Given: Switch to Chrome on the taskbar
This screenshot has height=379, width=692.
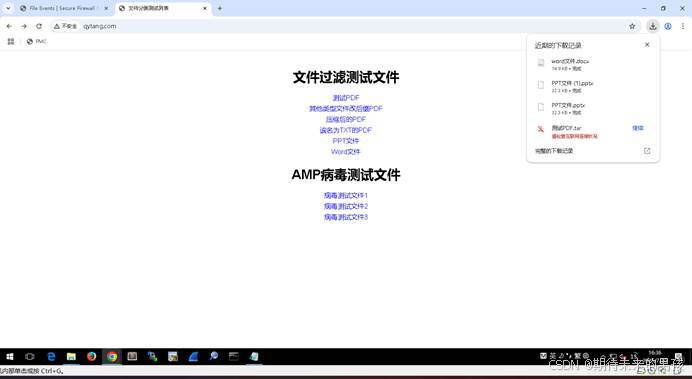Looking at the screenshot, I should pos(112,356).
